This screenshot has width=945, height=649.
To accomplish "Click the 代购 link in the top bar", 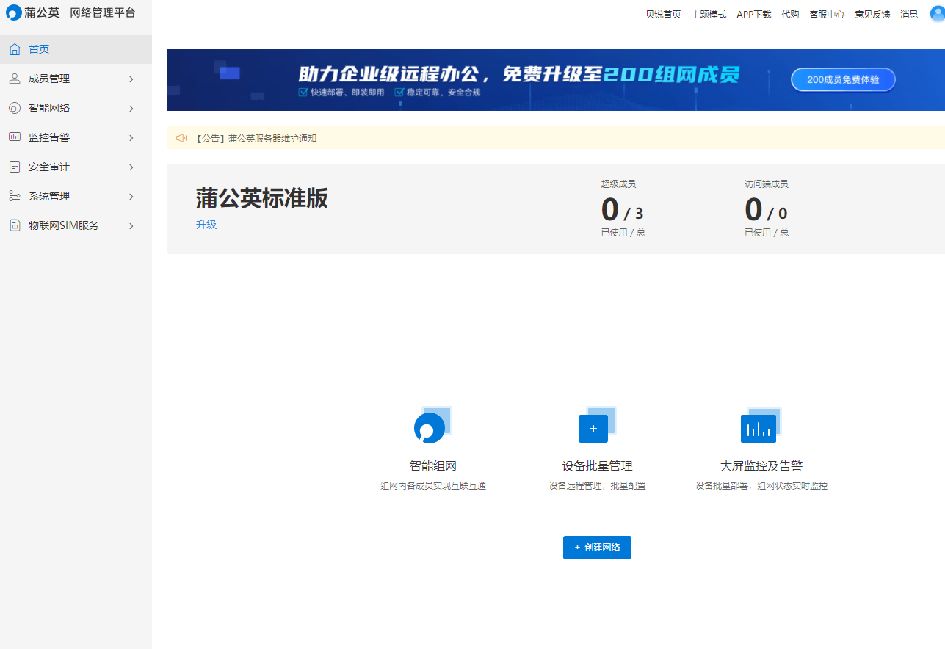I will point(790,14).
